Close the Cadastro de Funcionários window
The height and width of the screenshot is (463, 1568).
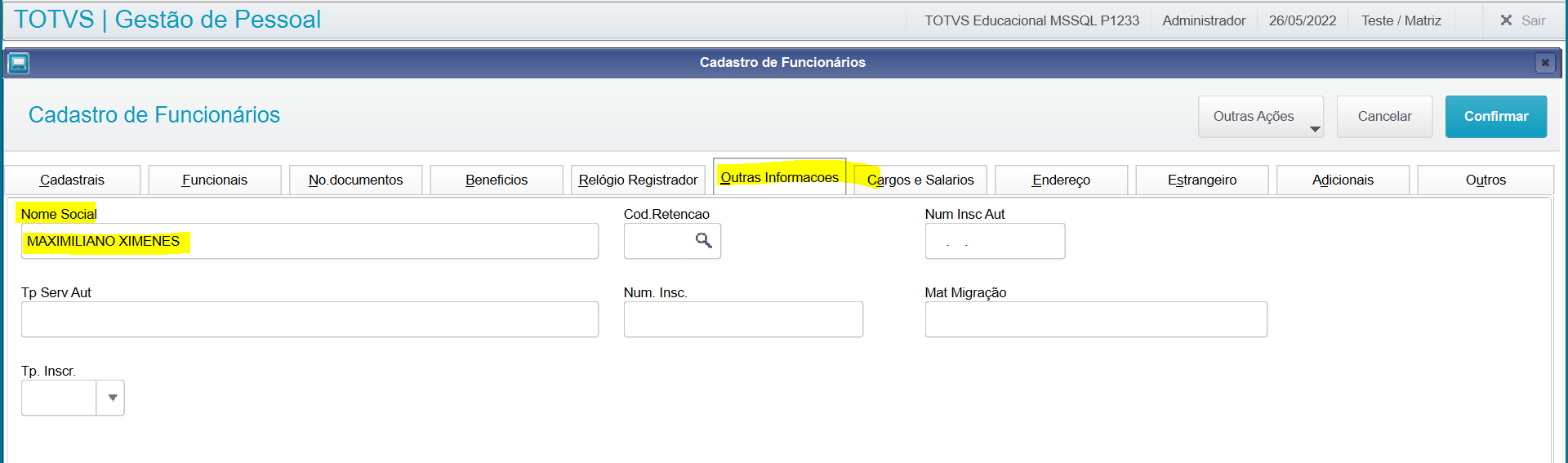click(x=1544, y=63)
